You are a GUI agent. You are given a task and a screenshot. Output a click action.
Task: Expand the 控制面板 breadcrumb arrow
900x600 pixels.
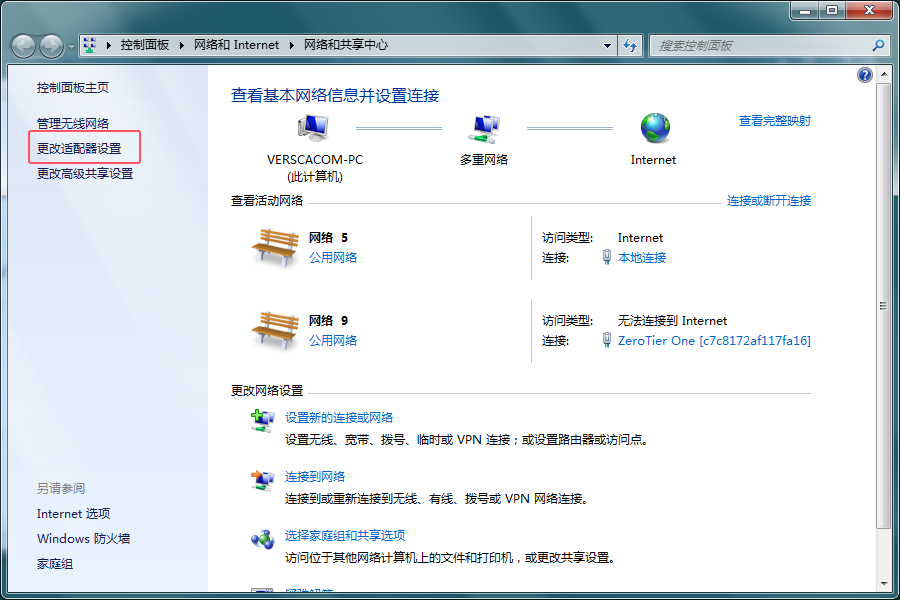tap(181, 45)
